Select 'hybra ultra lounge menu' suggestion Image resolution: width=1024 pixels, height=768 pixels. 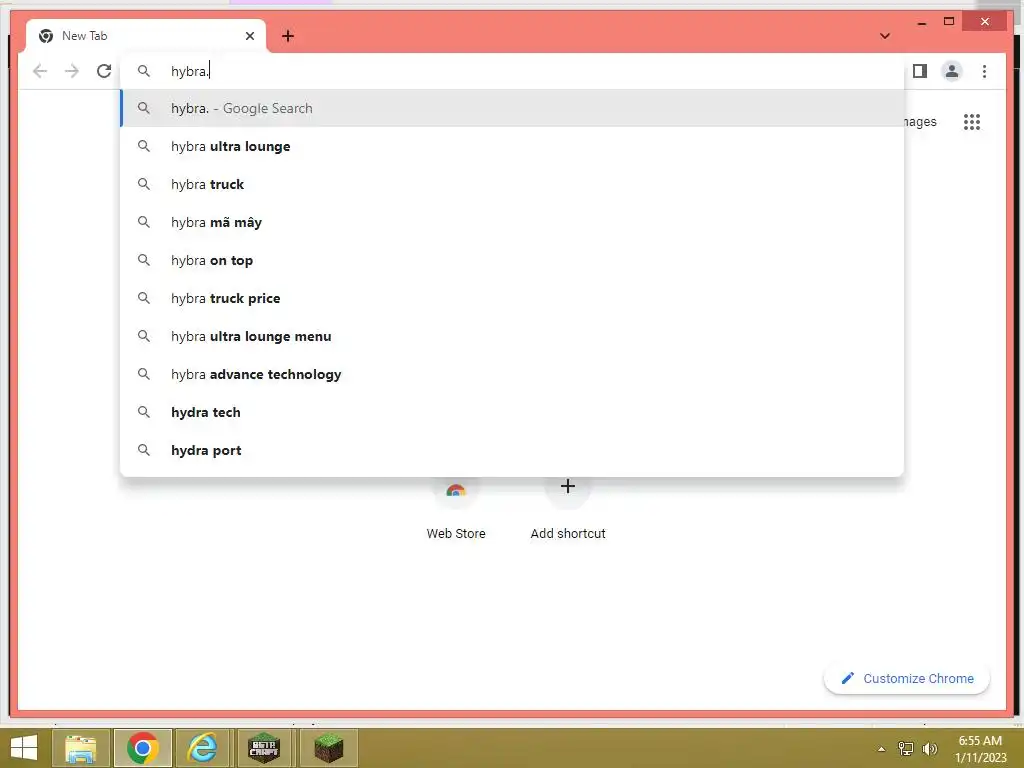513,336
